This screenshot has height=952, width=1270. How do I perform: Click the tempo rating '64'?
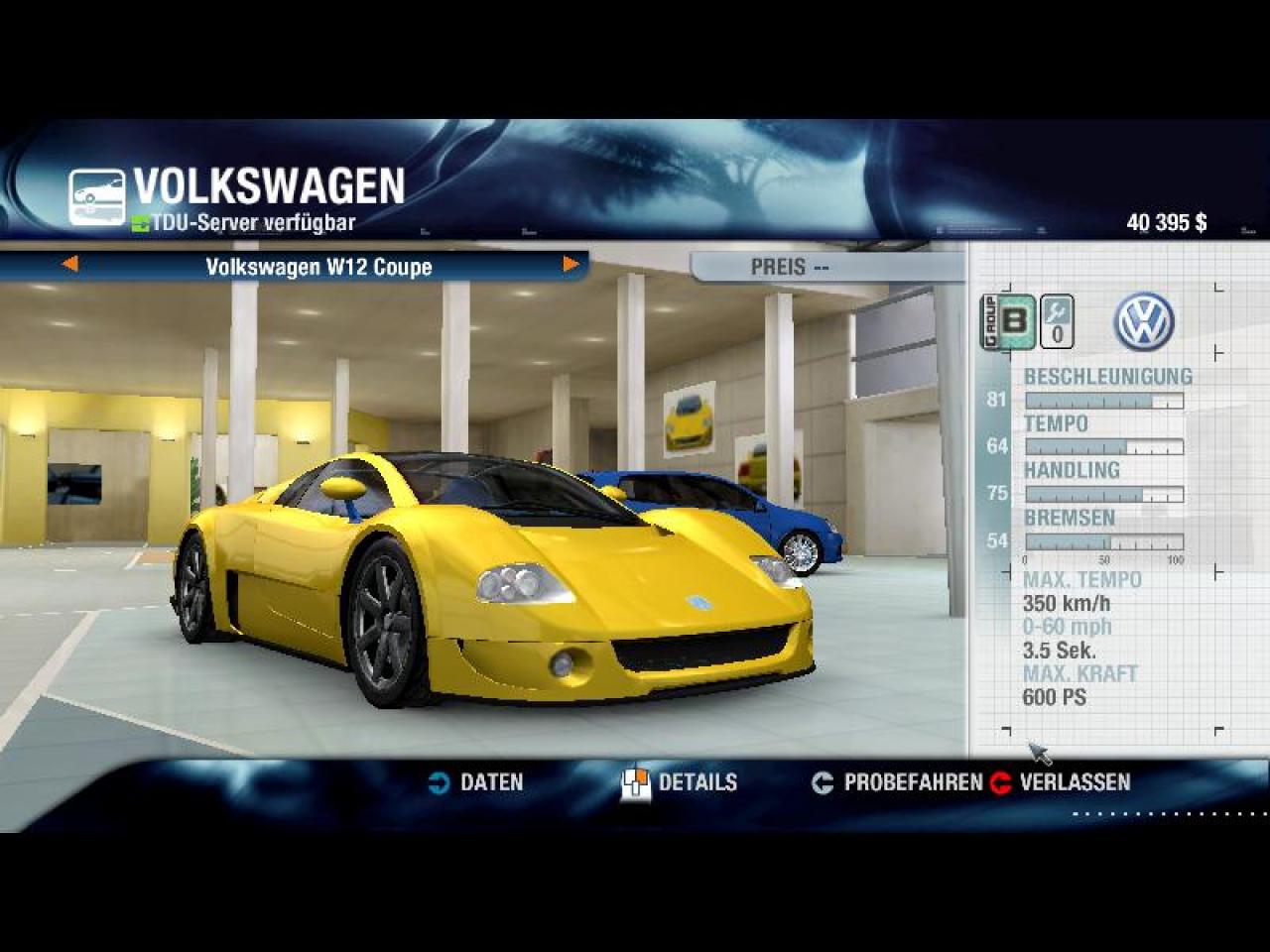tap(997, 446)
